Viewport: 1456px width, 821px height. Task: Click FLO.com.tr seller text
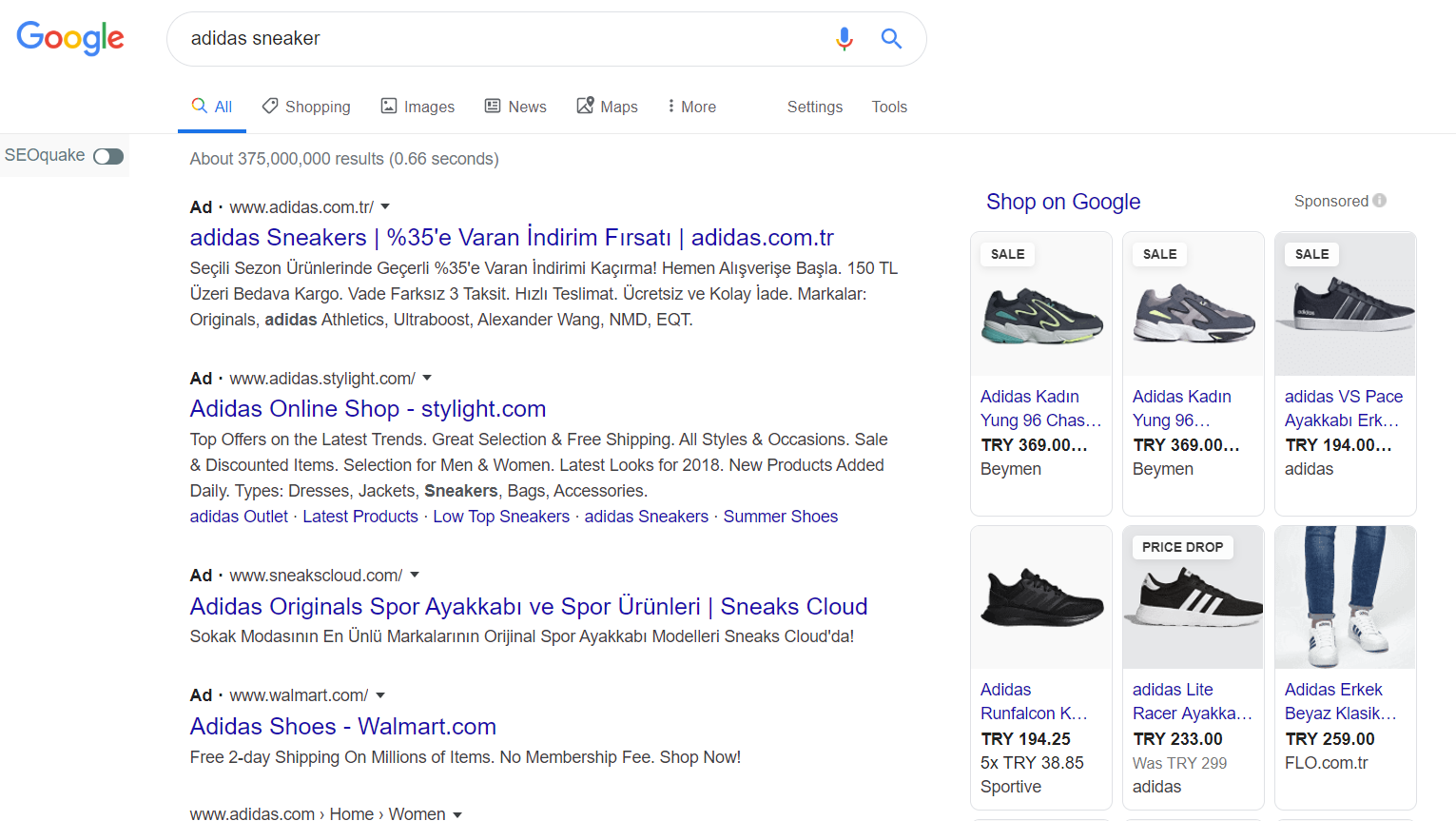(1326, 763)
